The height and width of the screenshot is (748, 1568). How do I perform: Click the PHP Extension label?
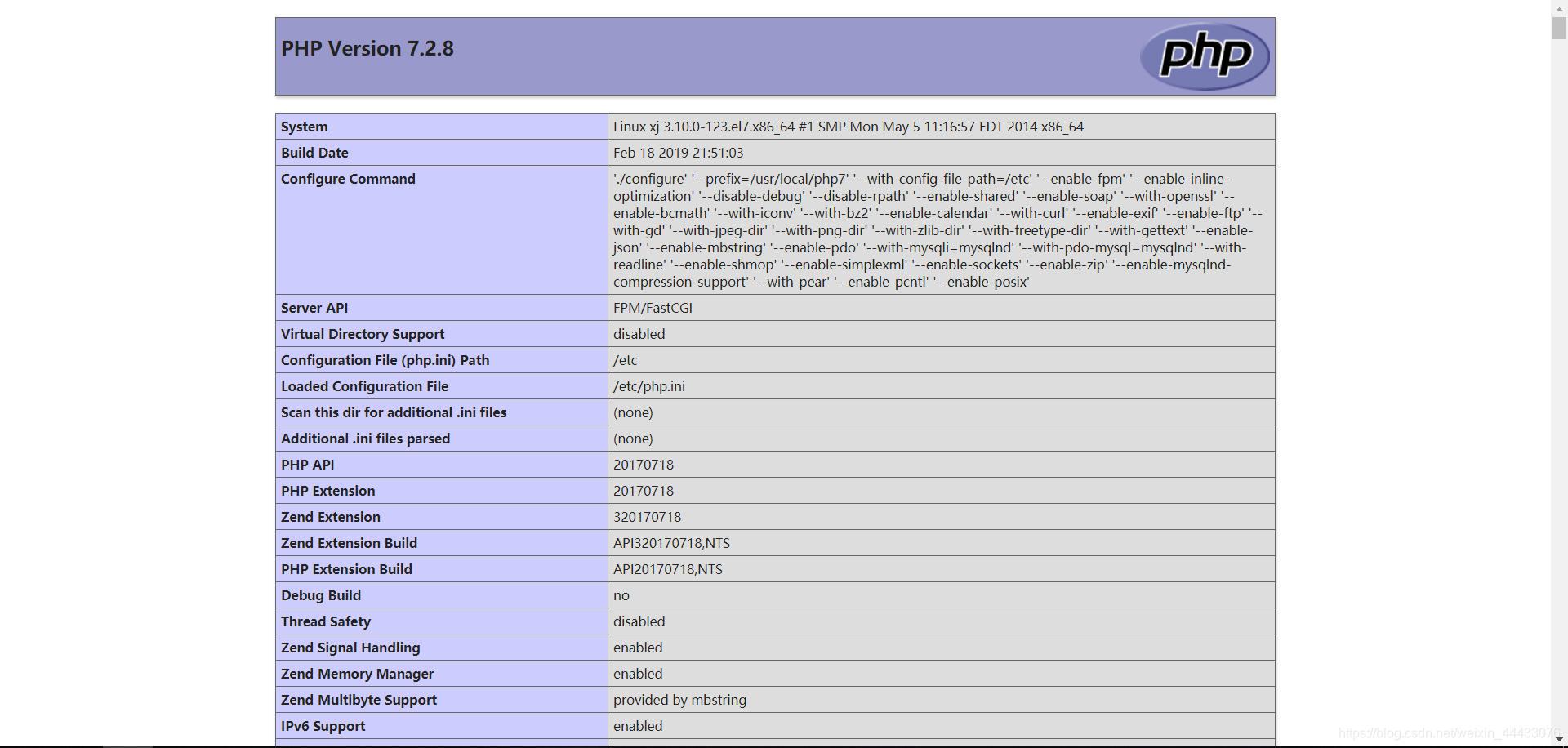[x=328, y=491]
